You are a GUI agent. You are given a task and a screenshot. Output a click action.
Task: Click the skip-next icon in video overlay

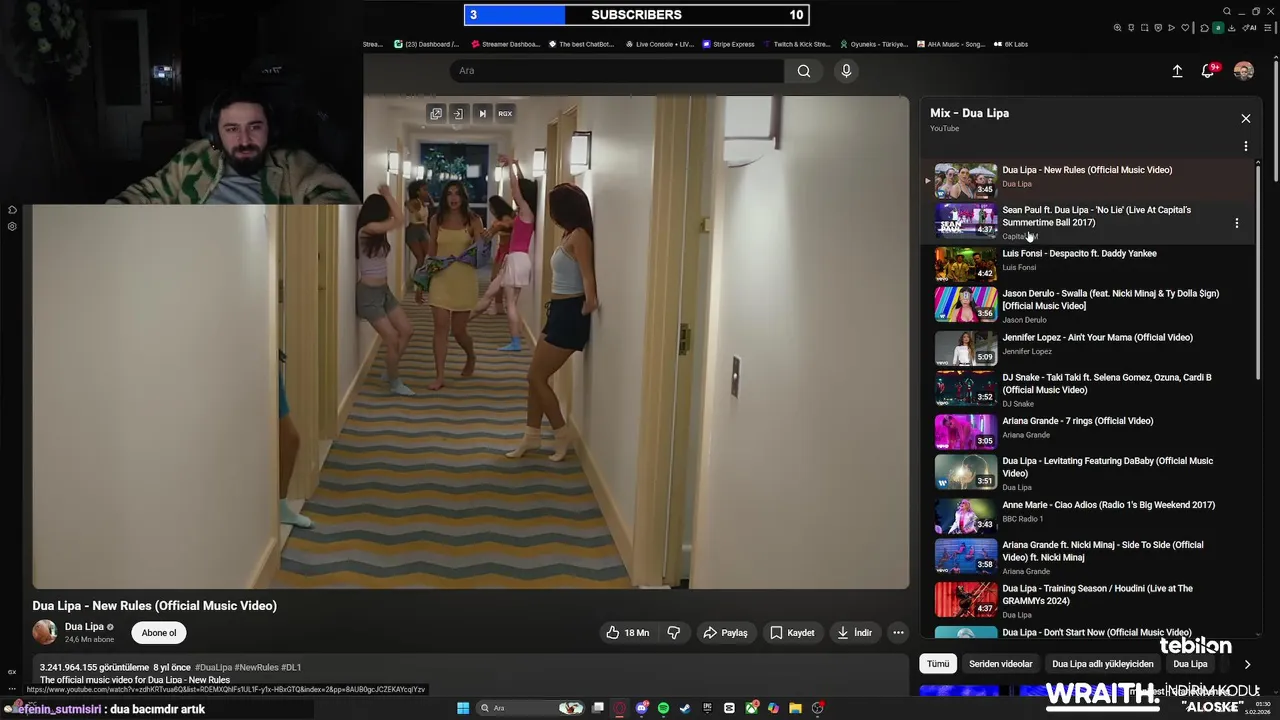pos(482,114)
